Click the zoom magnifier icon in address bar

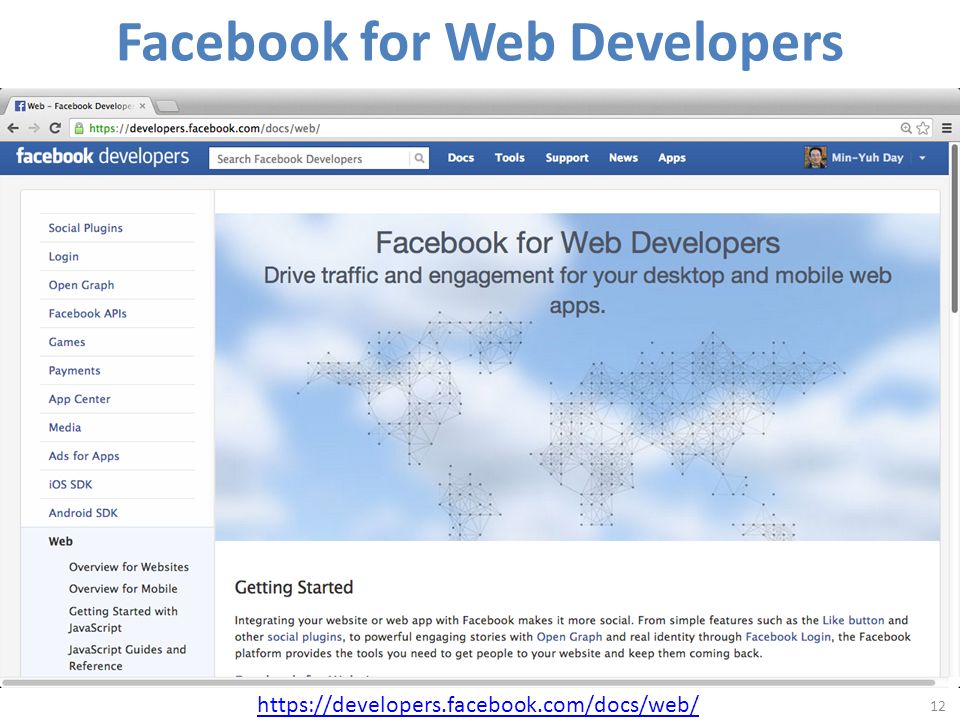click(x=906, y=128)
